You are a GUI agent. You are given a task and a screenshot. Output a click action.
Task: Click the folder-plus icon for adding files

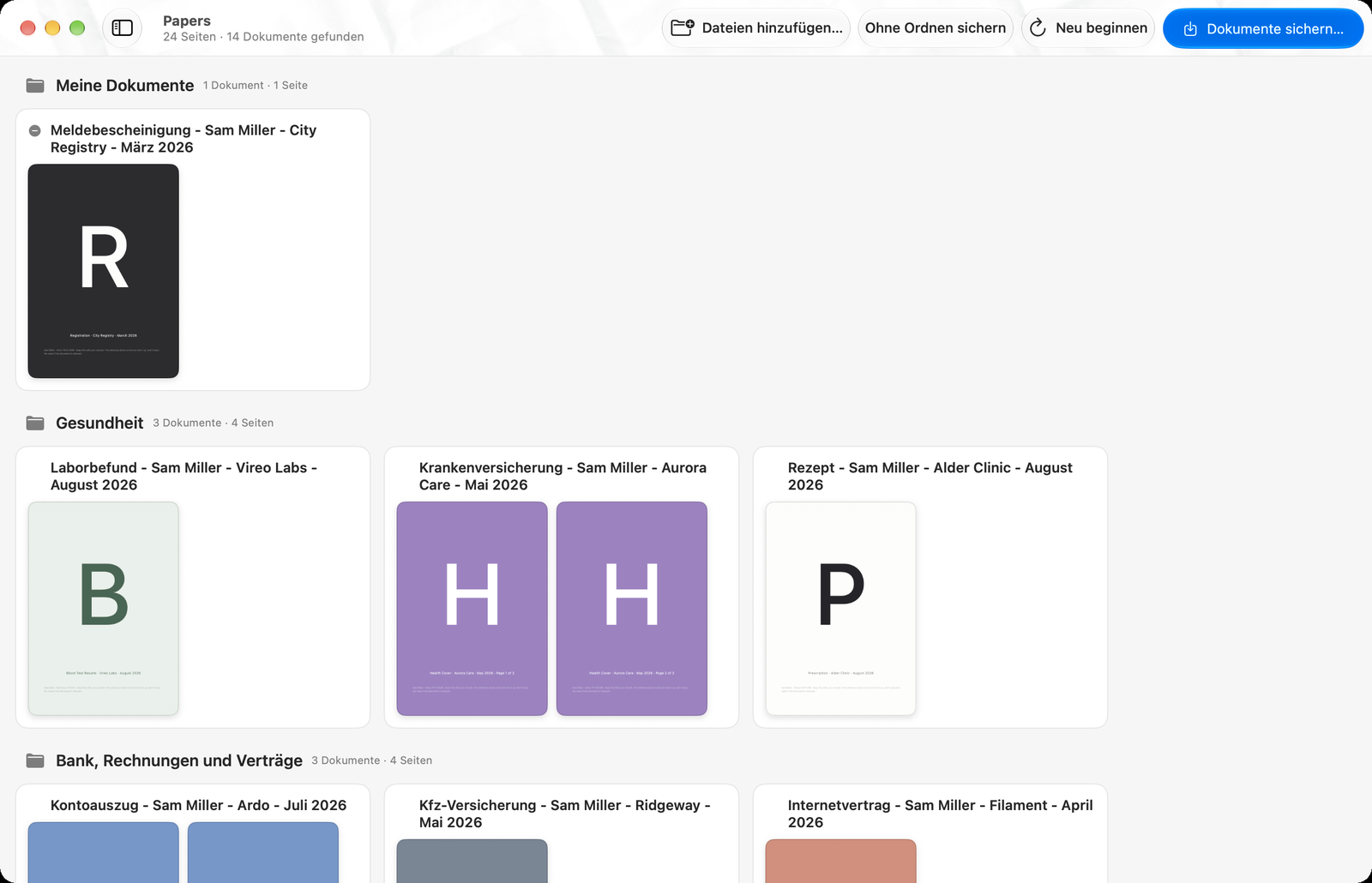[683, 28]
